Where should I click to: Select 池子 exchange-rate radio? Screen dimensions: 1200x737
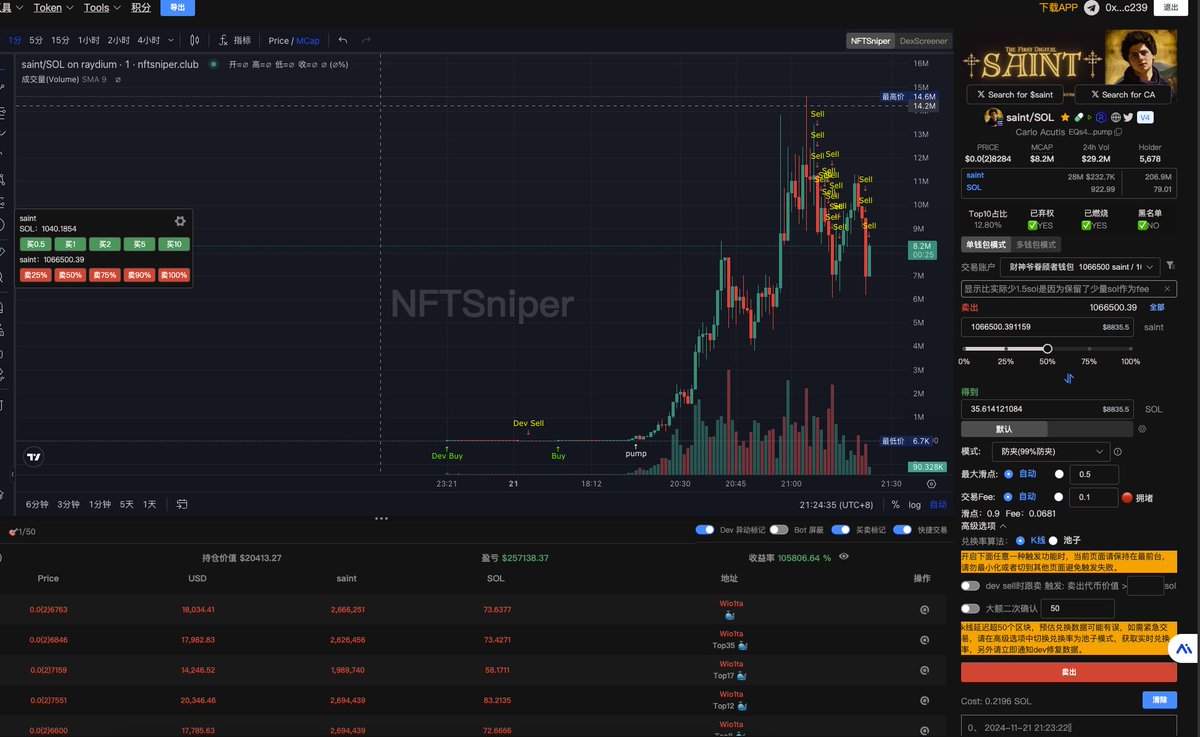tap(1053, 540)
